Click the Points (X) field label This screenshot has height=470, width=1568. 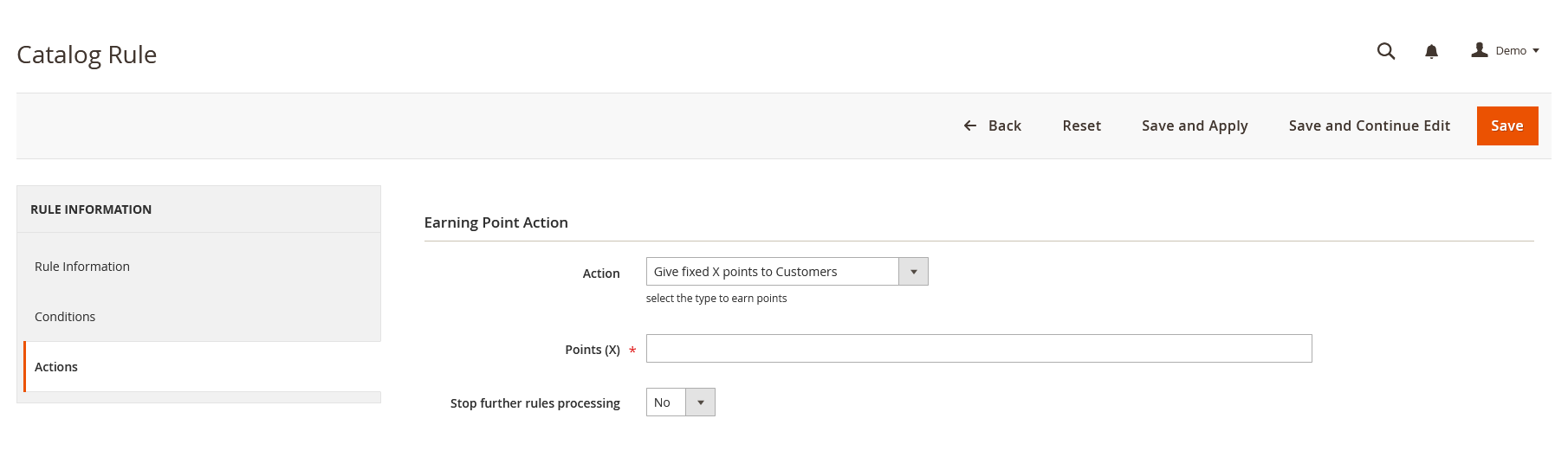click(592, 350)
